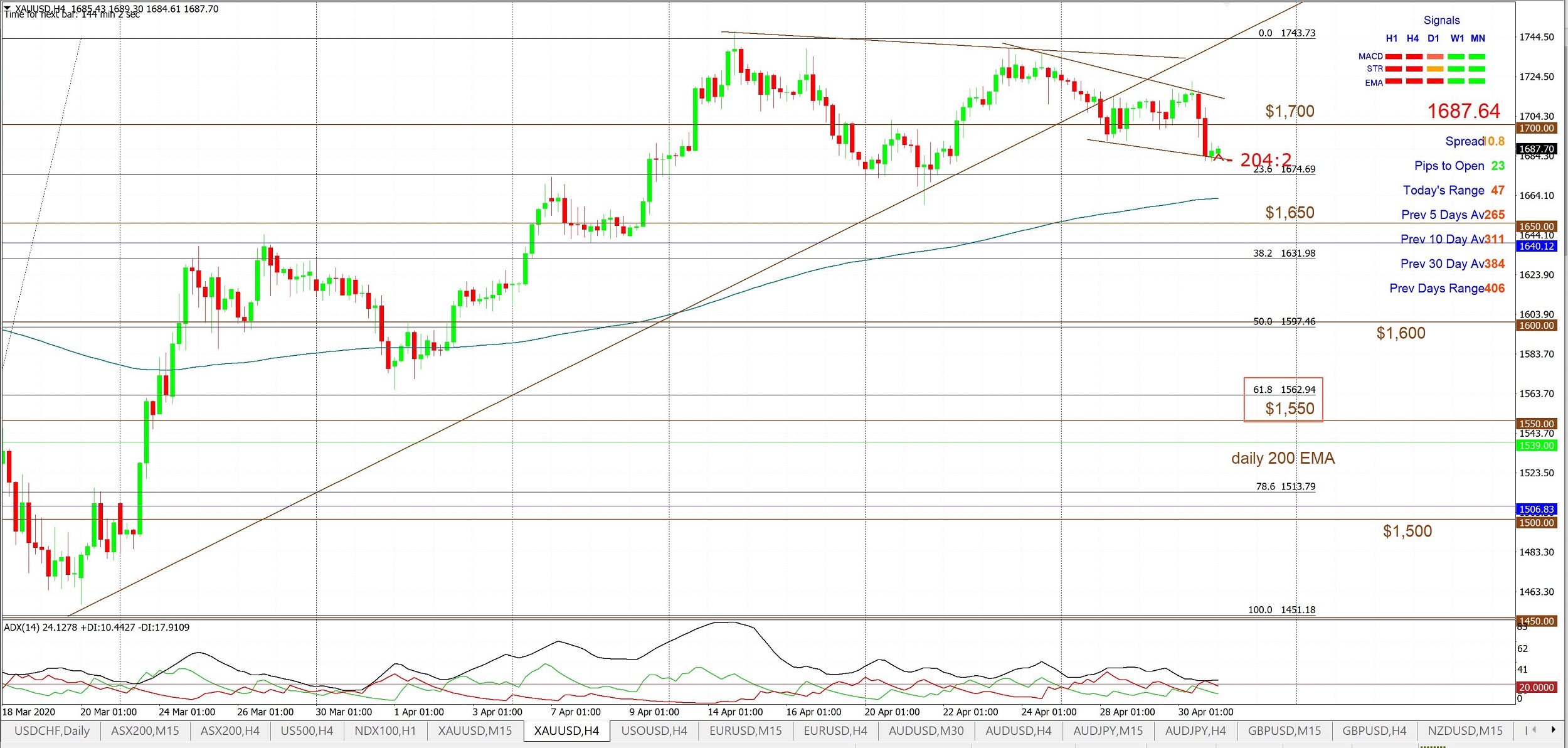Click the 0.0 1743.73 Fibonacci label
This screenshot has height=748, width=1568.
pyautogui.click(x=1286, y=33)
